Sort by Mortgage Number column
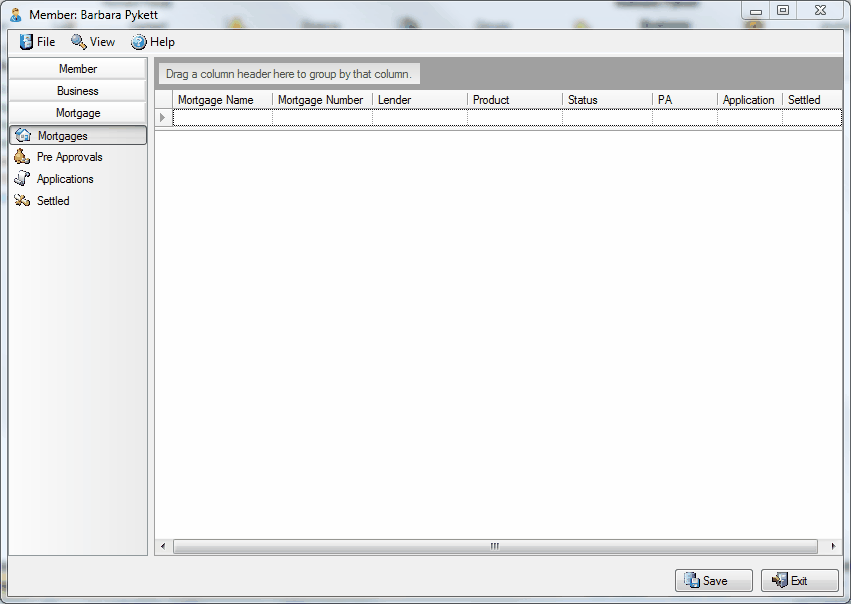Viewport: 851px width, 604px height. tap(322, 100)
